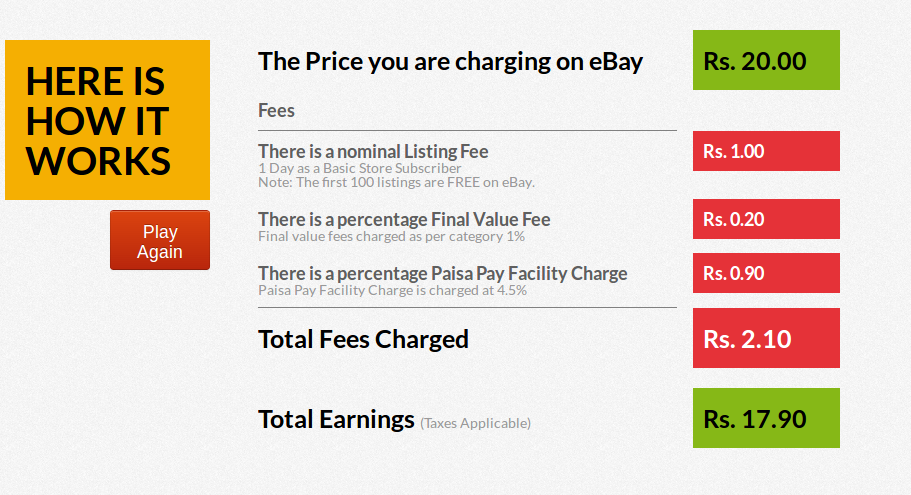Select the percentage Final Value Fee heading
Screen dimensions: 911x495
404,219
